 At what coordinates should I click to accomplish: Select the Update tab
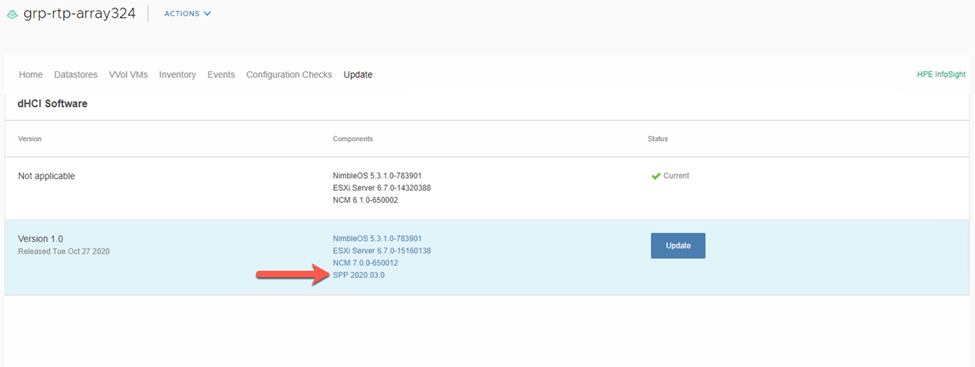(x=358, y=75)
